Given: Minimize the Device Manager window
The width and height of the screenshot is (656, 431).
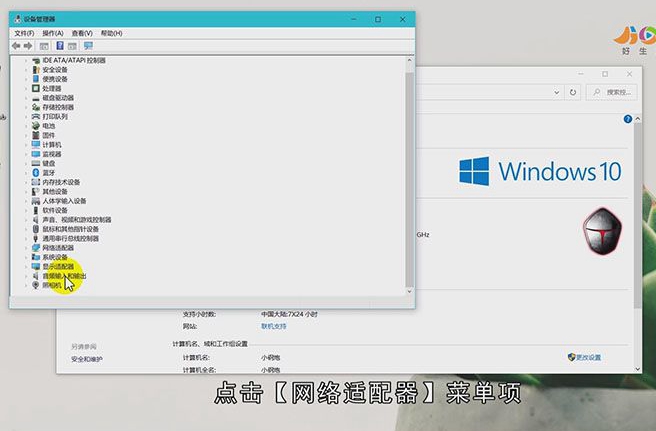Looking at the screenshot, I should [354, 19].
